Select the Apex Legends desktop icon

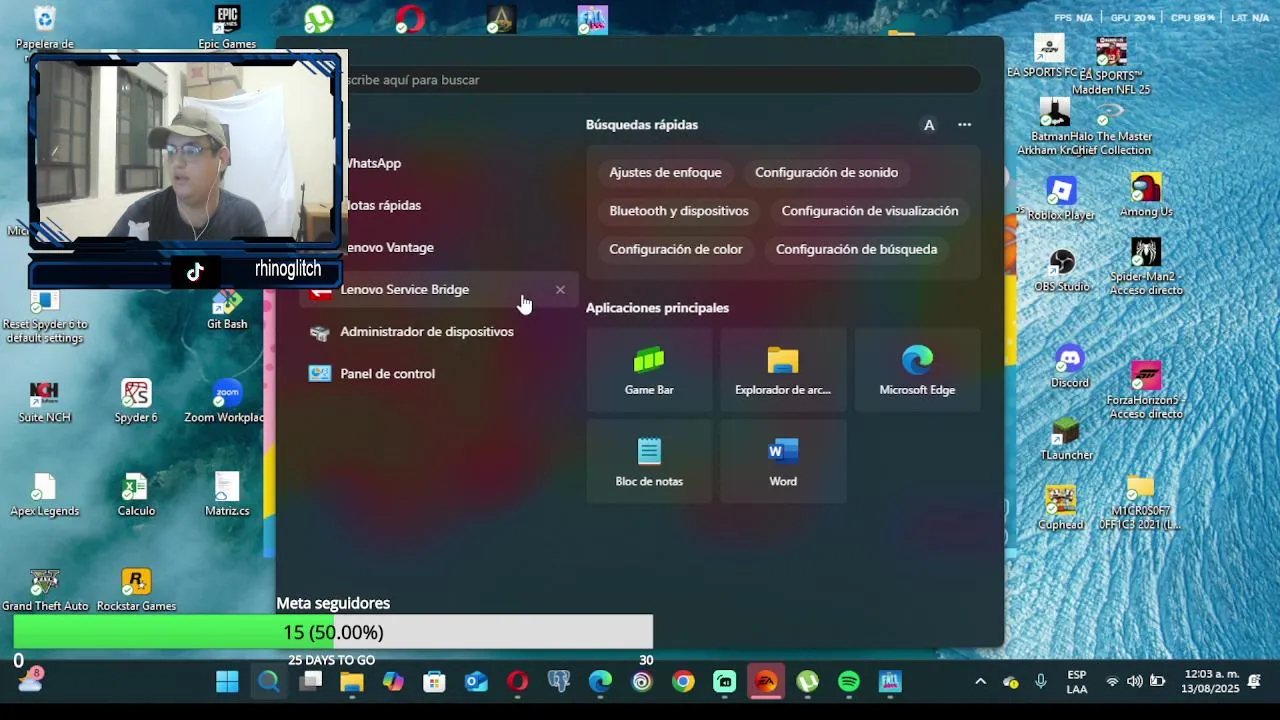[x=44, y=495]
